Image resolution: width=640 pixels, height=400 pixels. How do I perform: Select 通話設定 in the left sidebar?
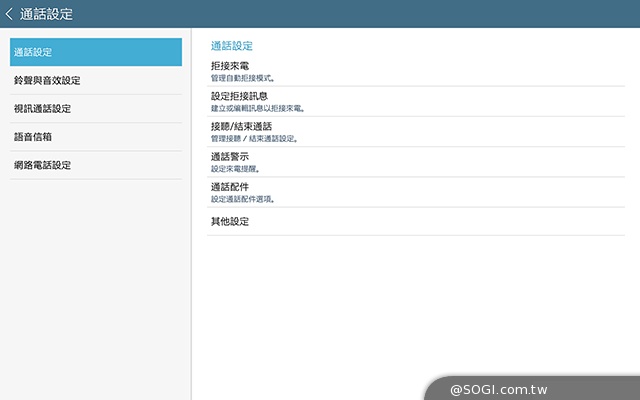tap(96, 52)
